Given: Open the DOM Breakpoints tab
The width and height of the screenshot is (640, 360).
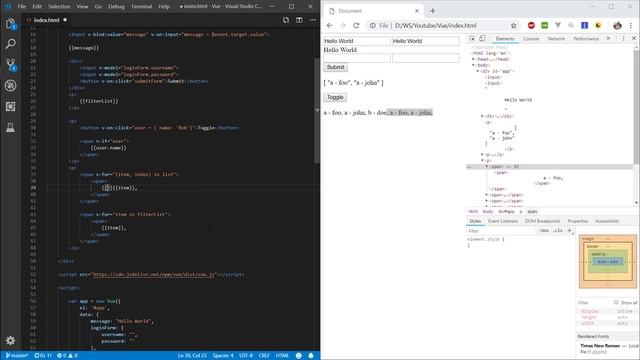Looking at the screenshot, I should [542, 221].
